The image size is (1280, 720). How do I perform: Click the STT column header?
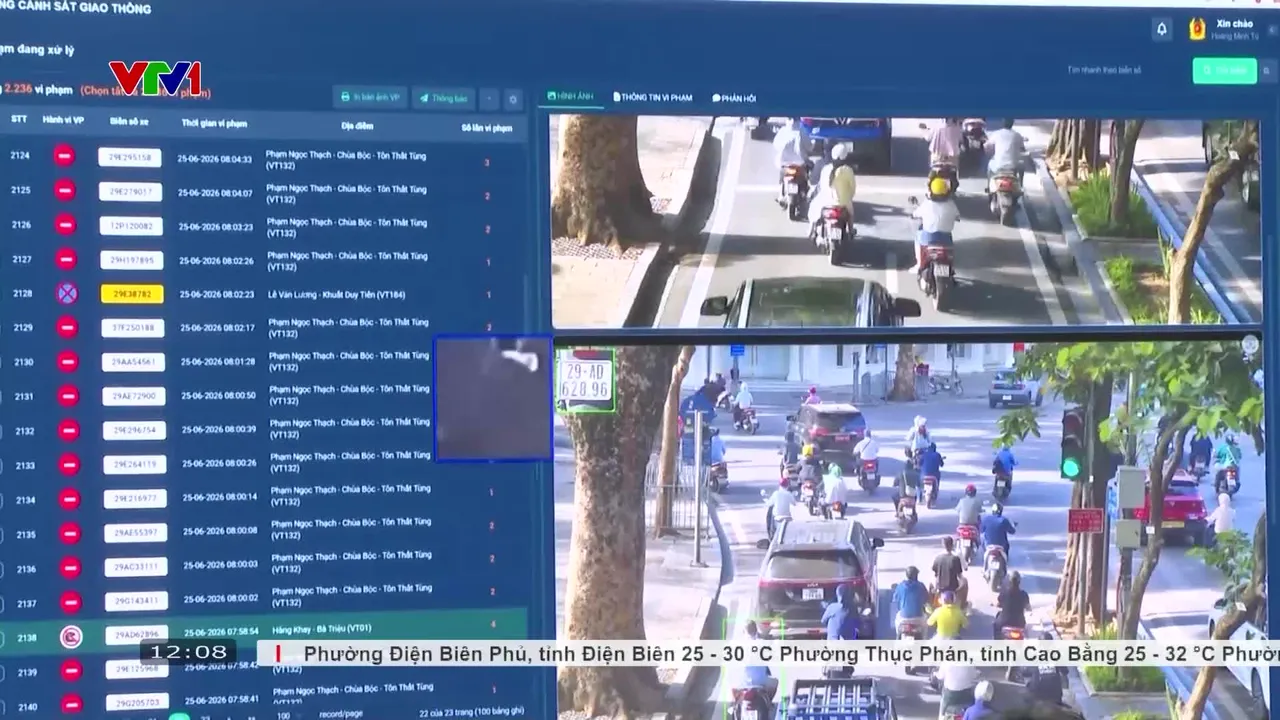pos(19,118)
